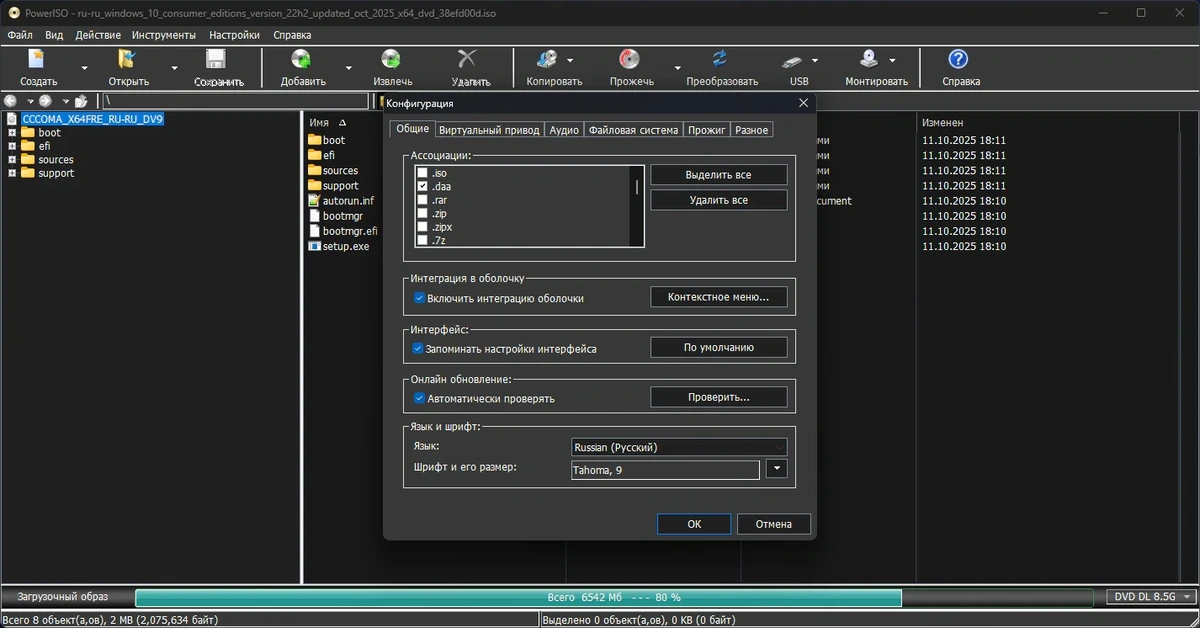This screenshot has height=628, width=1200.
Task: Click the Преобразовать arrows icon
Action: click(x=720, y=59)
